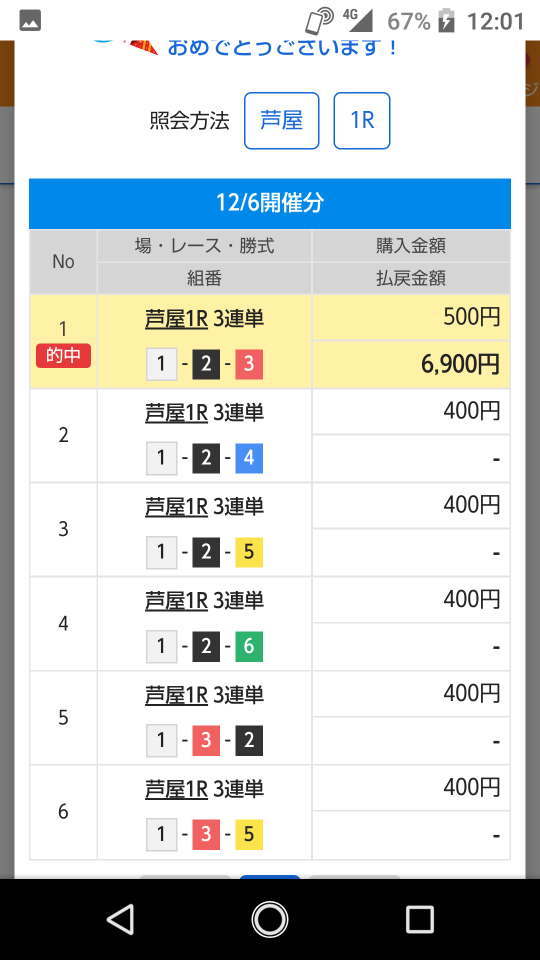Tap the phone cast icon in status bar

(x=320, y=22)
